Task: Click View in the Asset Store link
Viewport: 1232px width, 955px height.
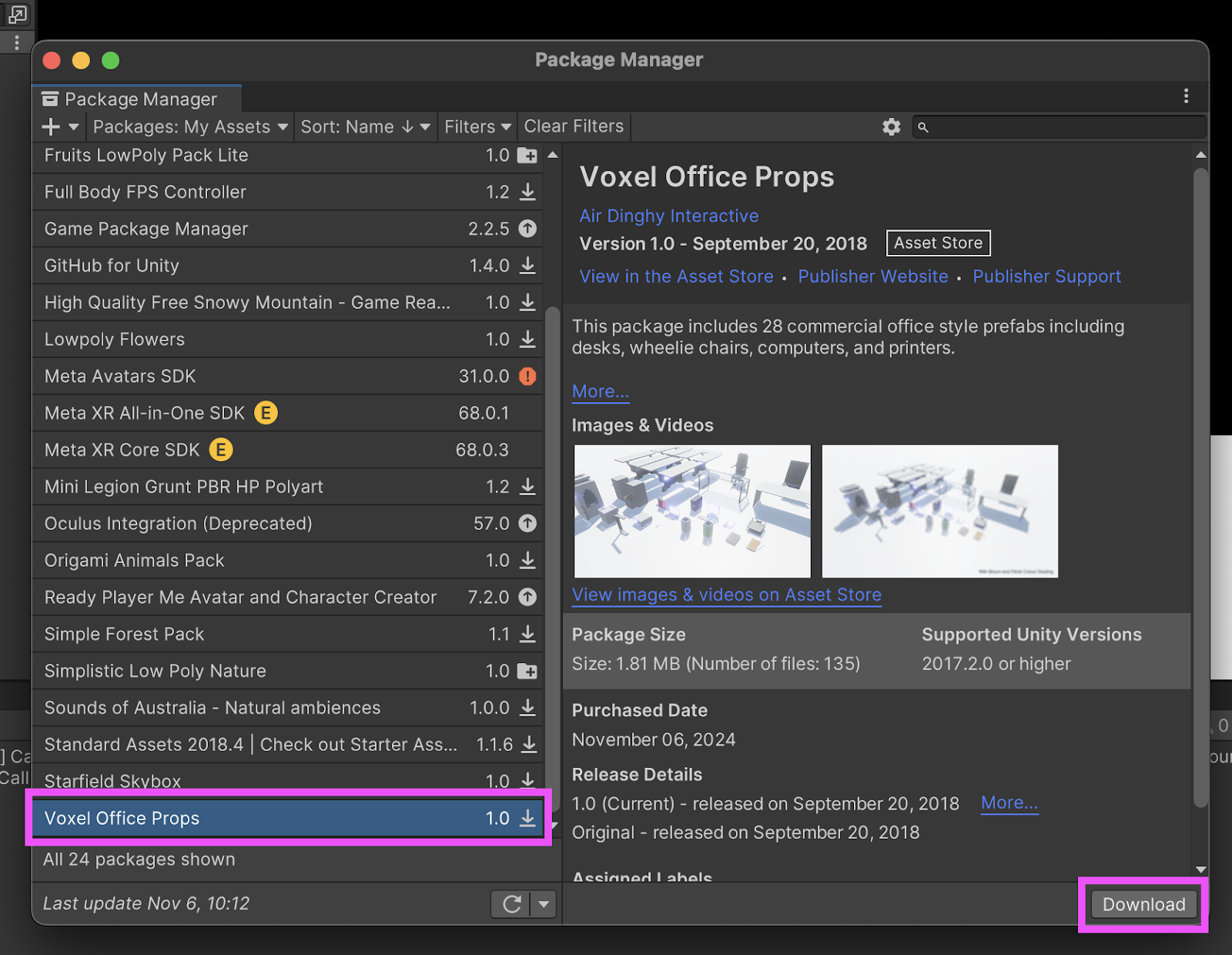Action: pyautogui.click(x=676, y=276)
